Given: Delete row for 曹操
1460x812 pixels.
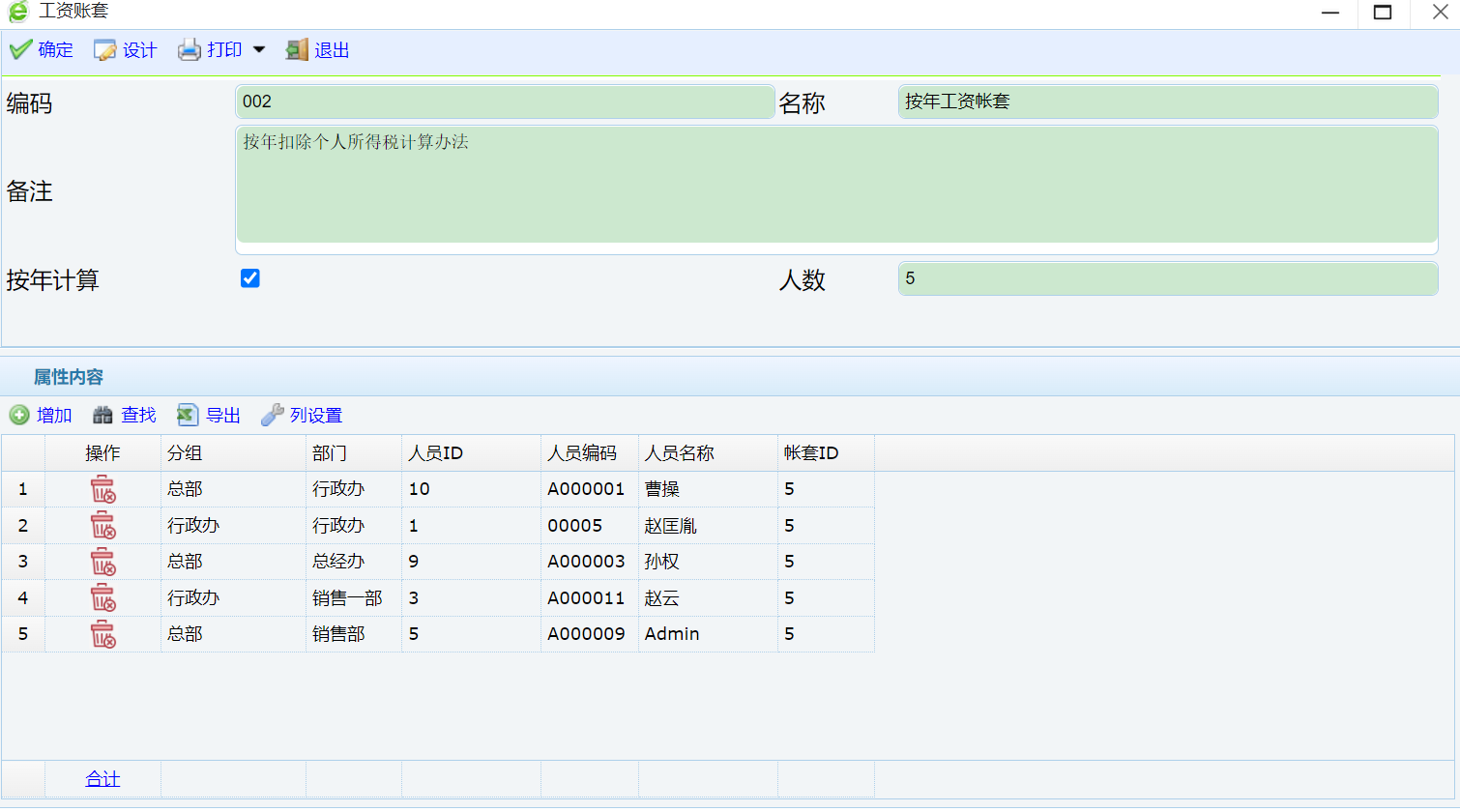Looking at the screenshot, I should (102, 489).
